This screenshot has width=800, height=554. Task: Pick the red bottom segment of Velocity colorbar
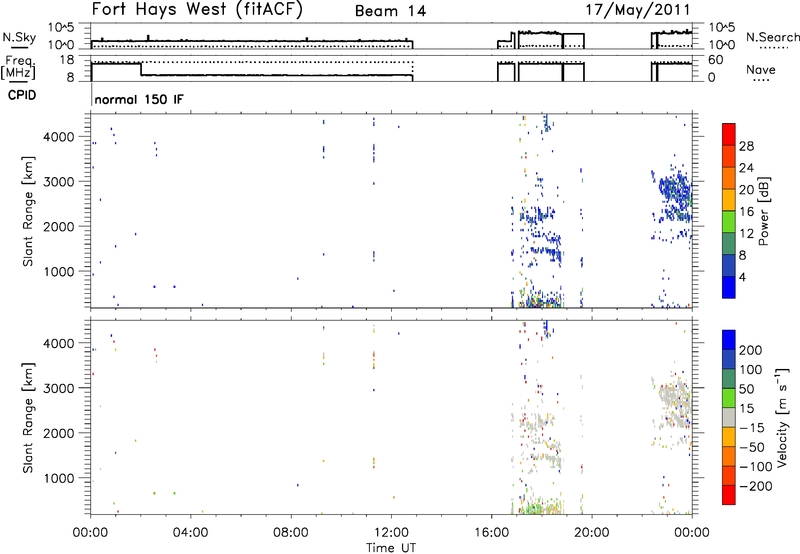pyautogui.click(x=729, y=495)
